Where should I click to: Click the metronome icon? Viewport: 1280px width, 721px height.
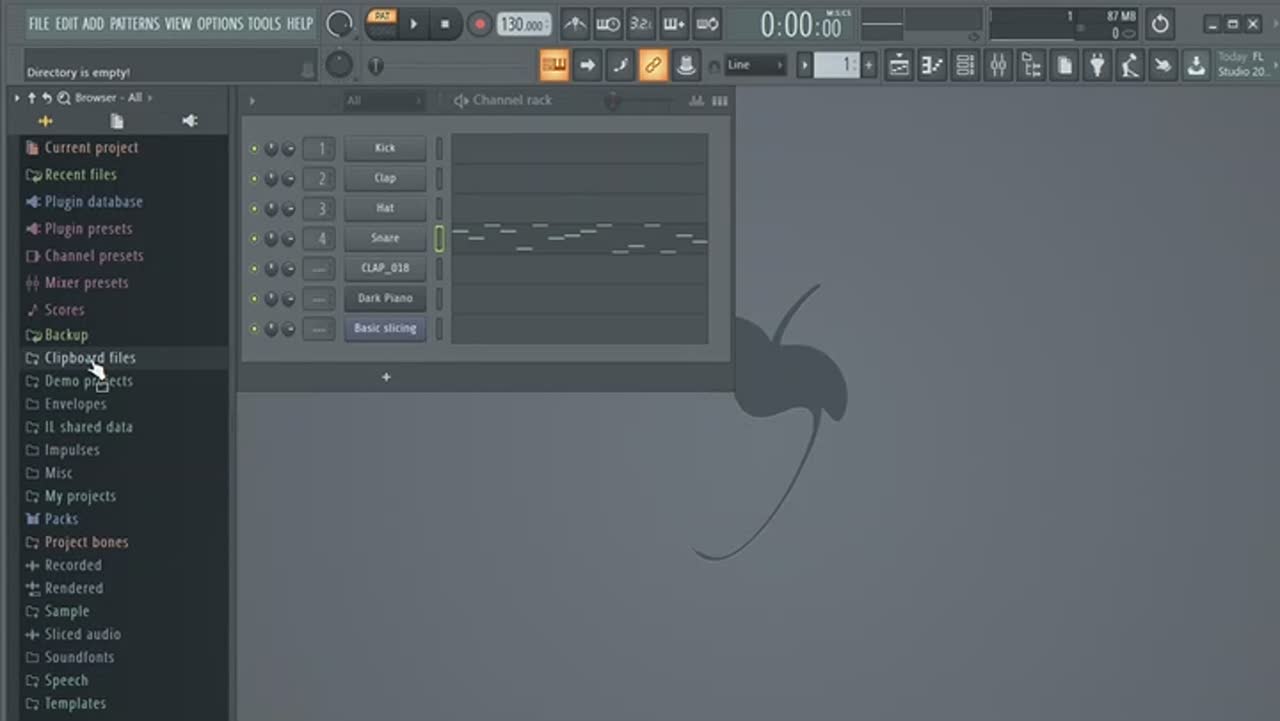click(x=574, y=24)
